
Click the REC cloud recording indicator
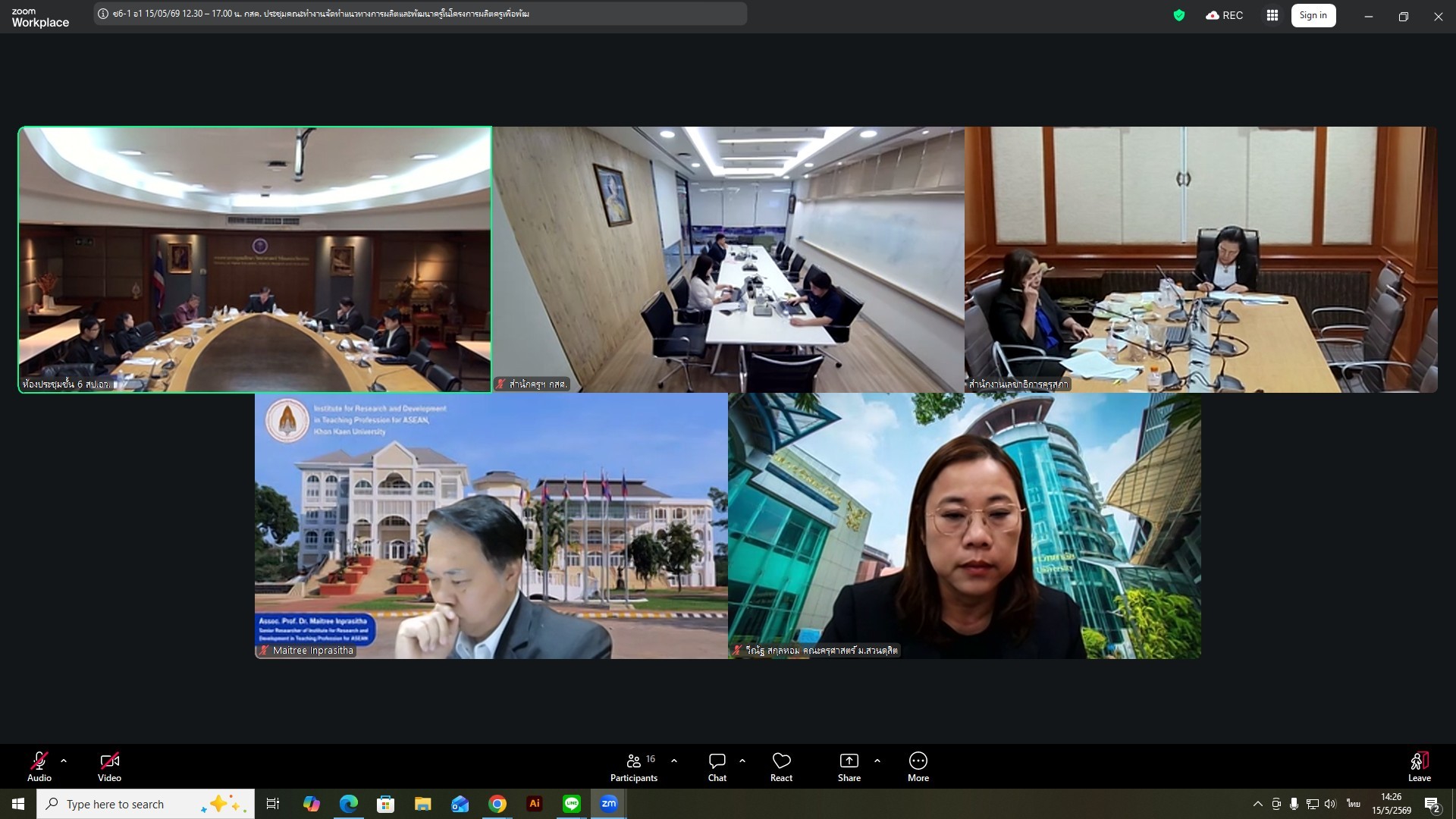tap(1224, 15)
